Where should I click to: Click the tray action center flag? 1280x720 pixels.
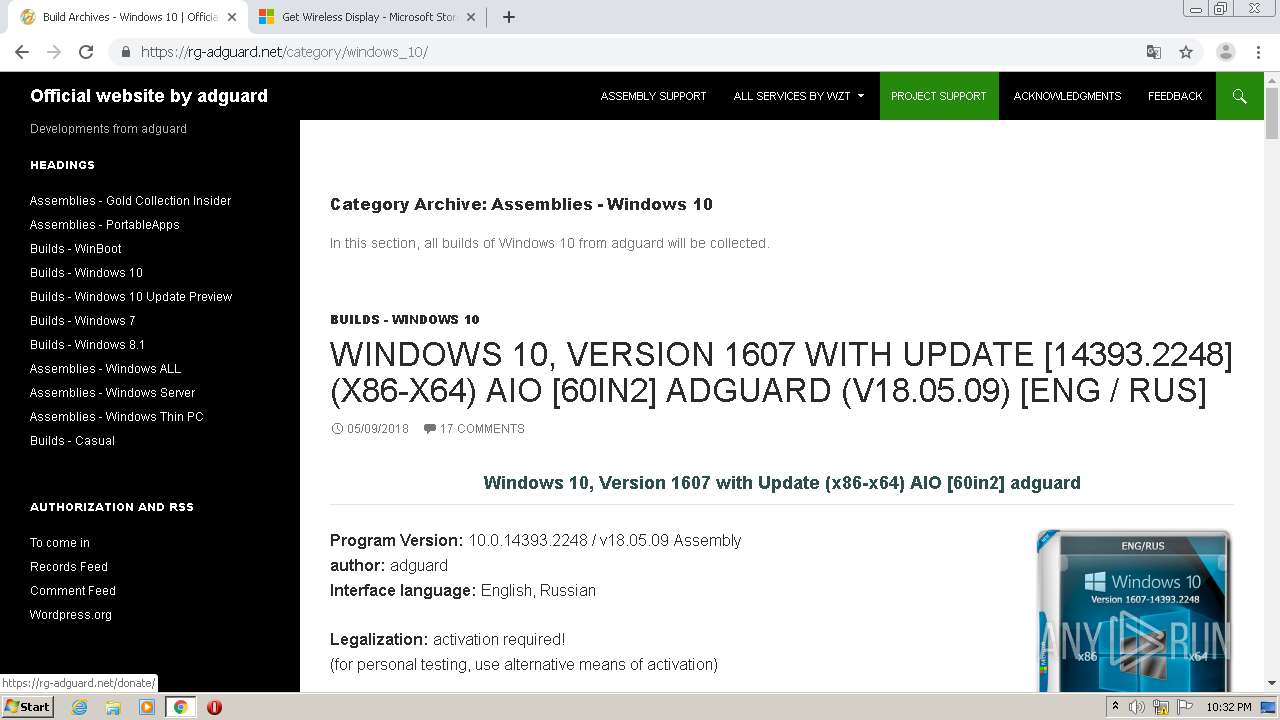(1183, 707)
